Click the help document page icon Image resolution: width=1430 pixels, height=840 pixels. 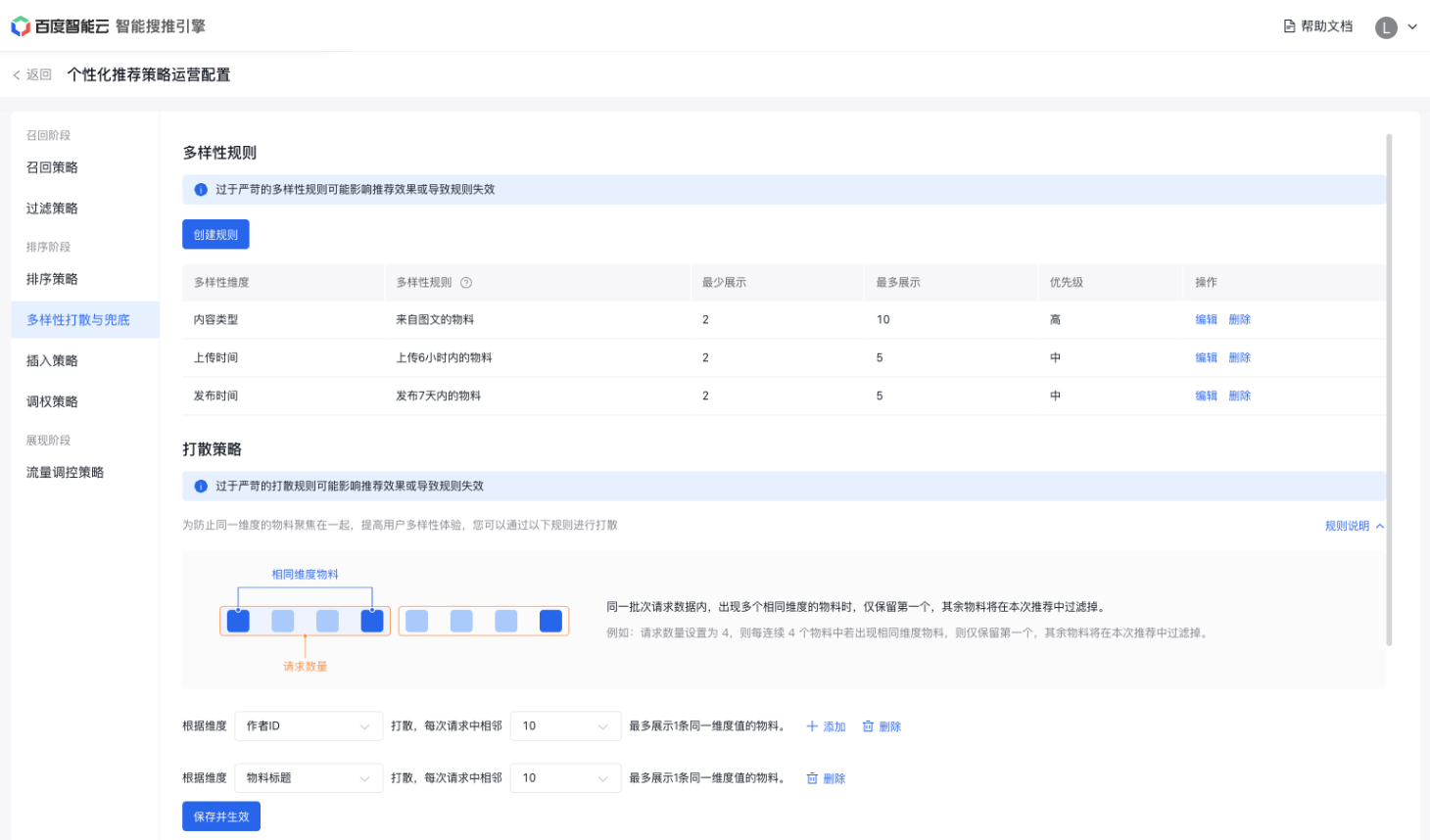tap(1289, 26)
